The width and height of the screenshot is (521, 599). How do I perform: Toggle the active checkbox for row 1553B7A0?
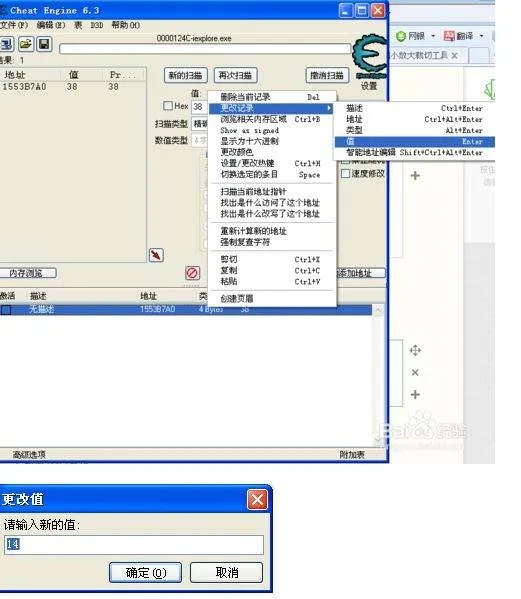click(6, 309)
